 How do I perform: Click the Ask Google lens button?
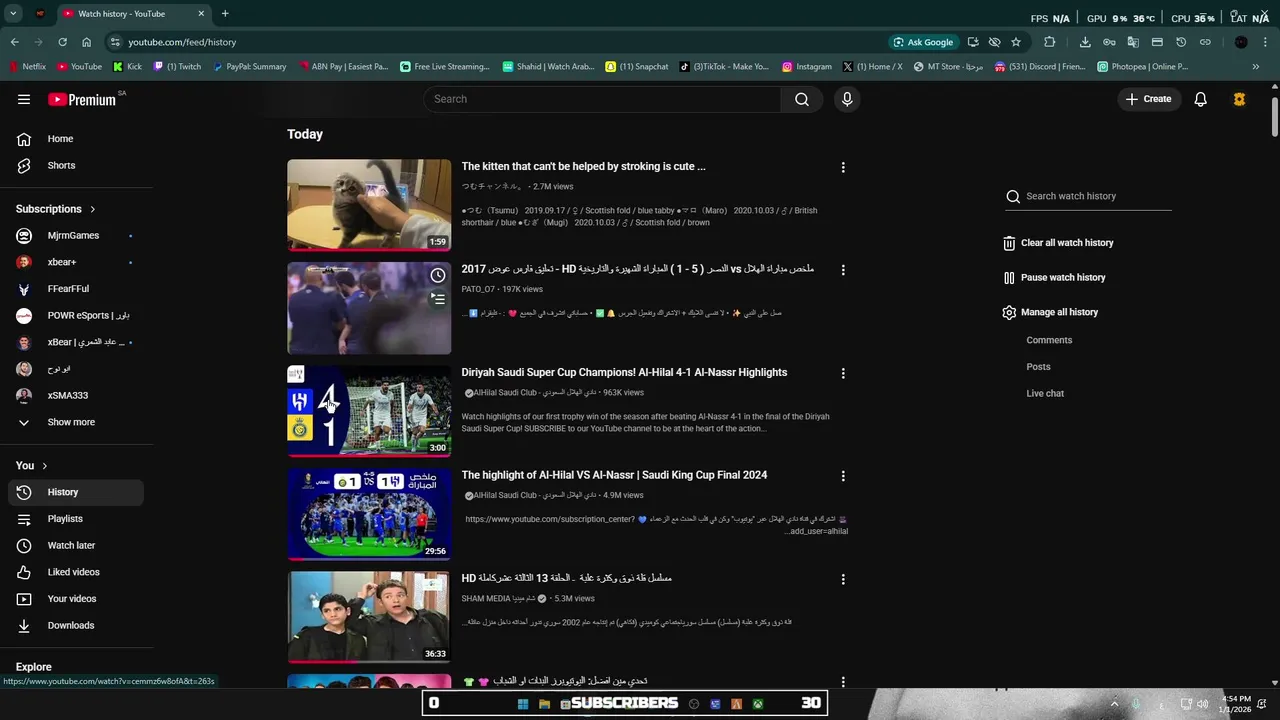coord(924,42)
